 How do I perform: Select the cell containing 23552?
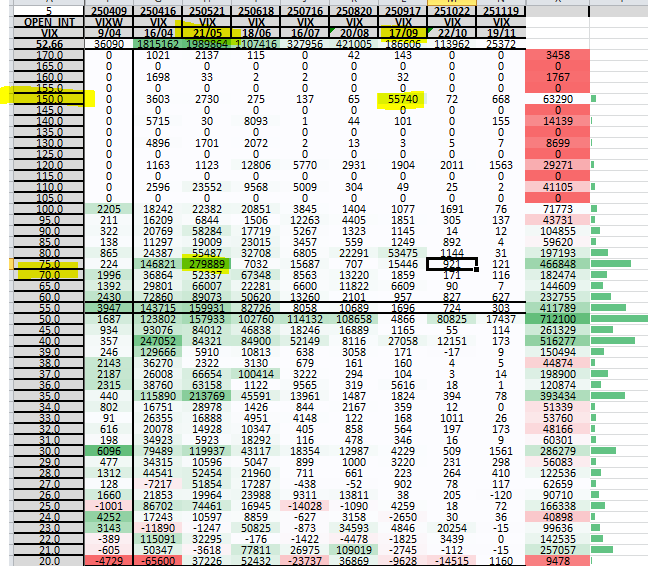click(x=207, y=187)
